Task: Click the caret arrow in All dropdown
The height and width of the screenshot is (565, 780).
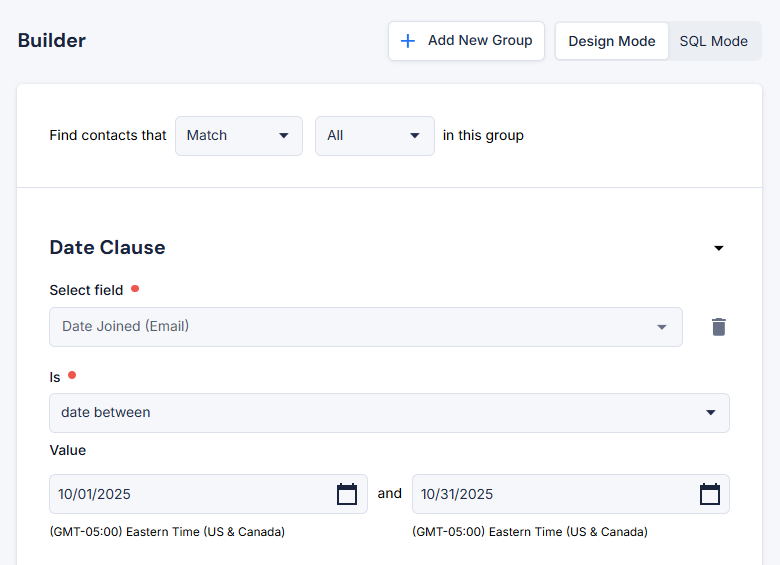Action: [x=415, y=136]
